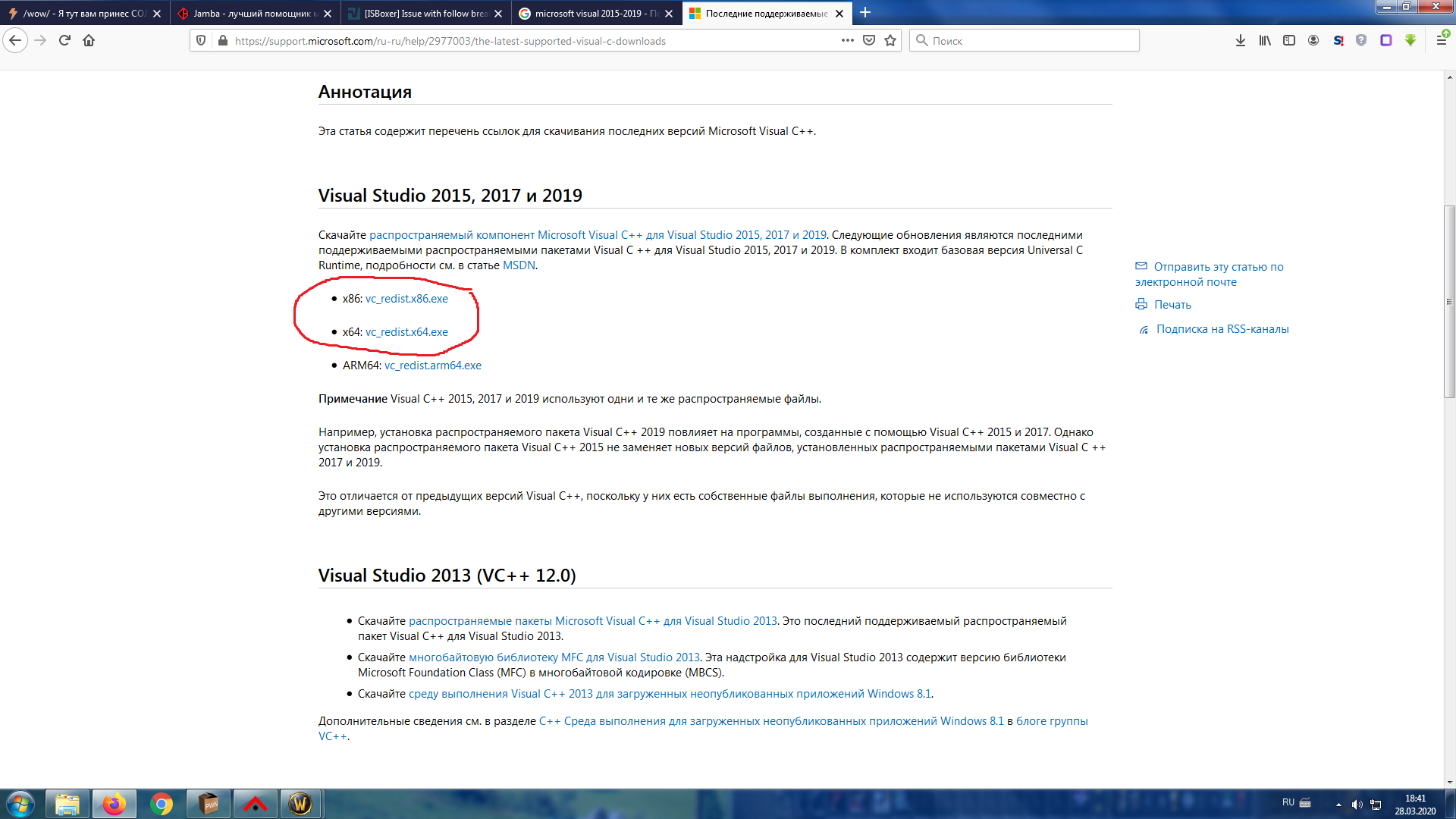Open the volume control in tray
Viewport: 1456px width, 819px height.
pos(1357,805)
